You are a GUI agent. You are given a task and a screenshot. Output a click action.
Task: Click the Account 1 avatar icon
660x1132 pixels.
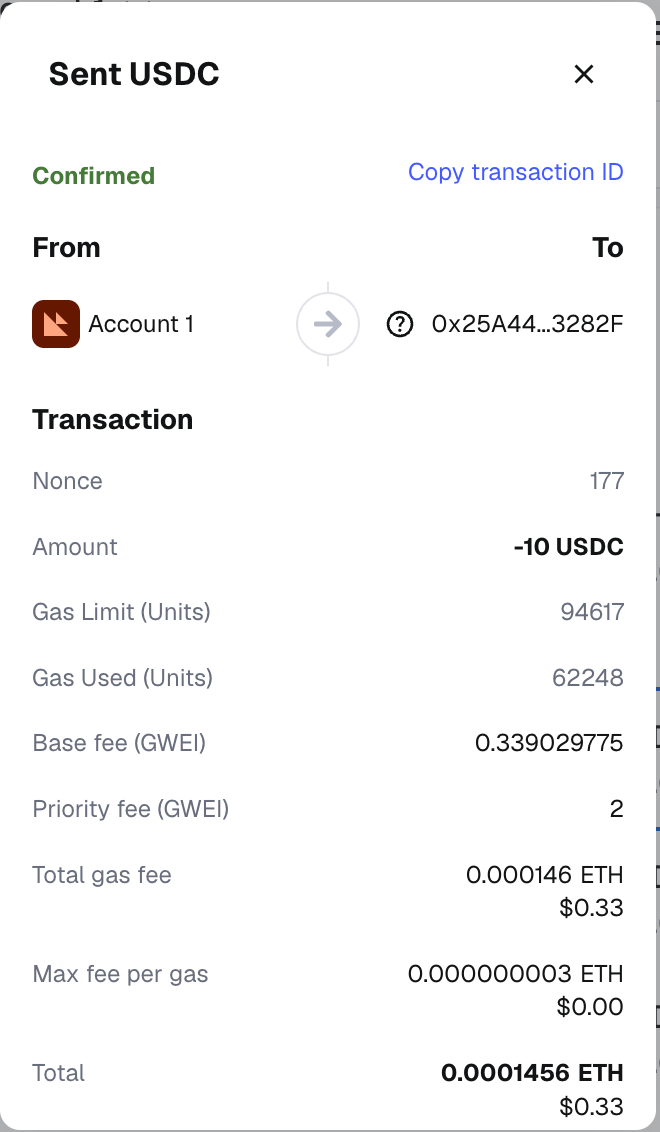click(x=56, y=324)
